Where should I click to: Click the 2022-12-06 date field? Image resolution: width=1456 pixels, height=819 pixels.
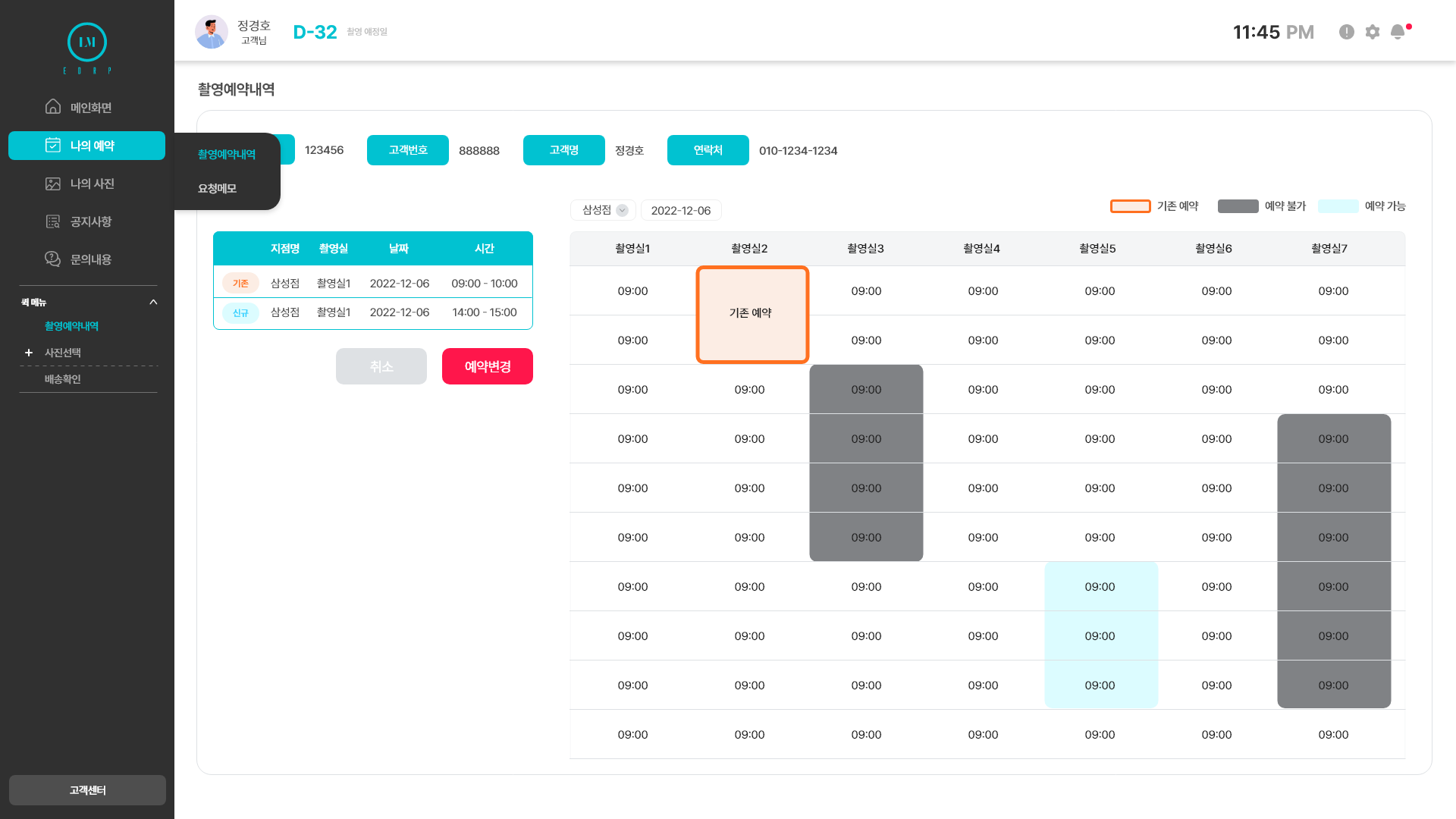click(x=681, y=210)
